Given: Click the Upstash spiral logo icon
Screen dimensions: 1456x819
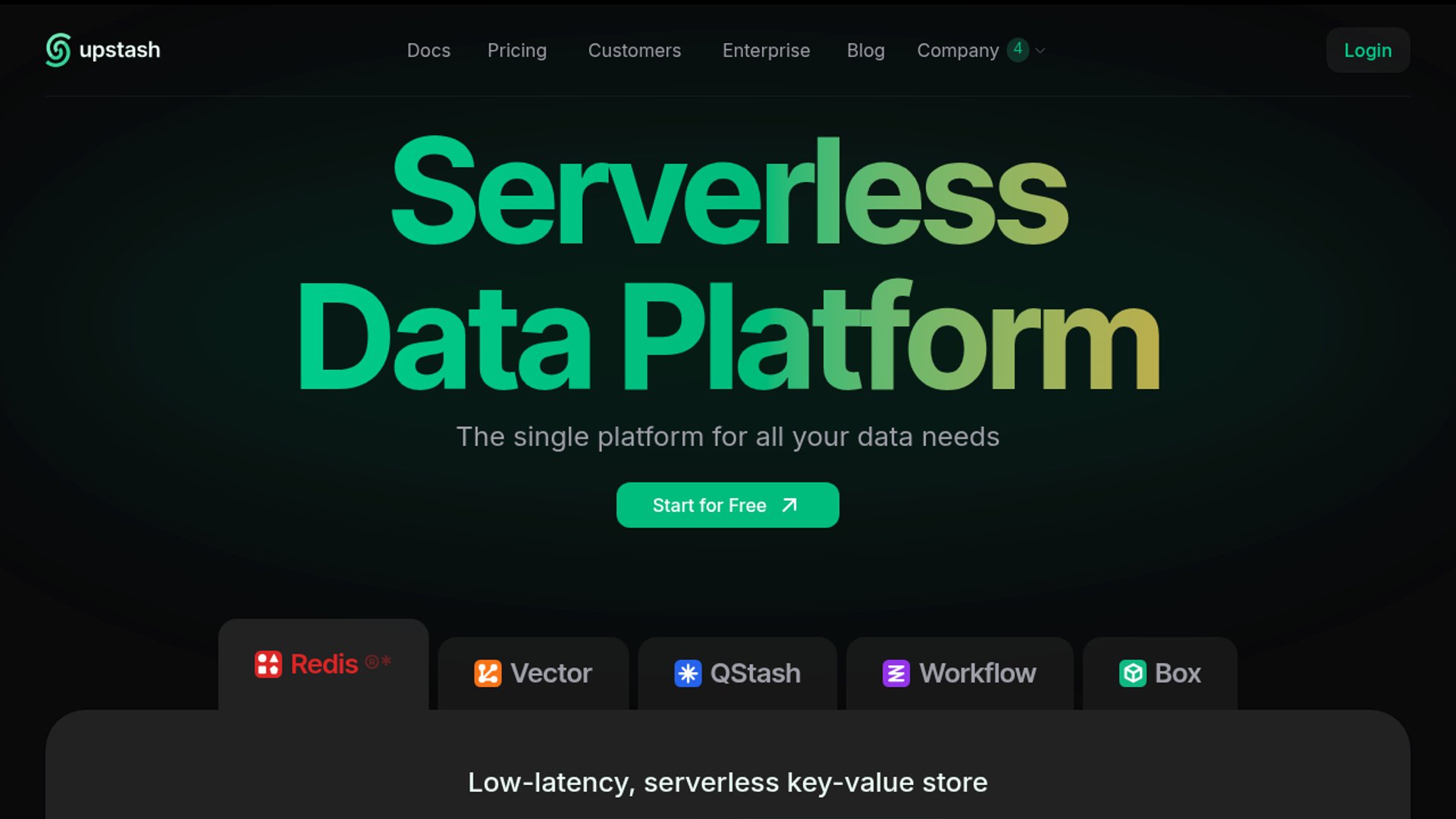Looking at the screenshot, I should 58,50.
